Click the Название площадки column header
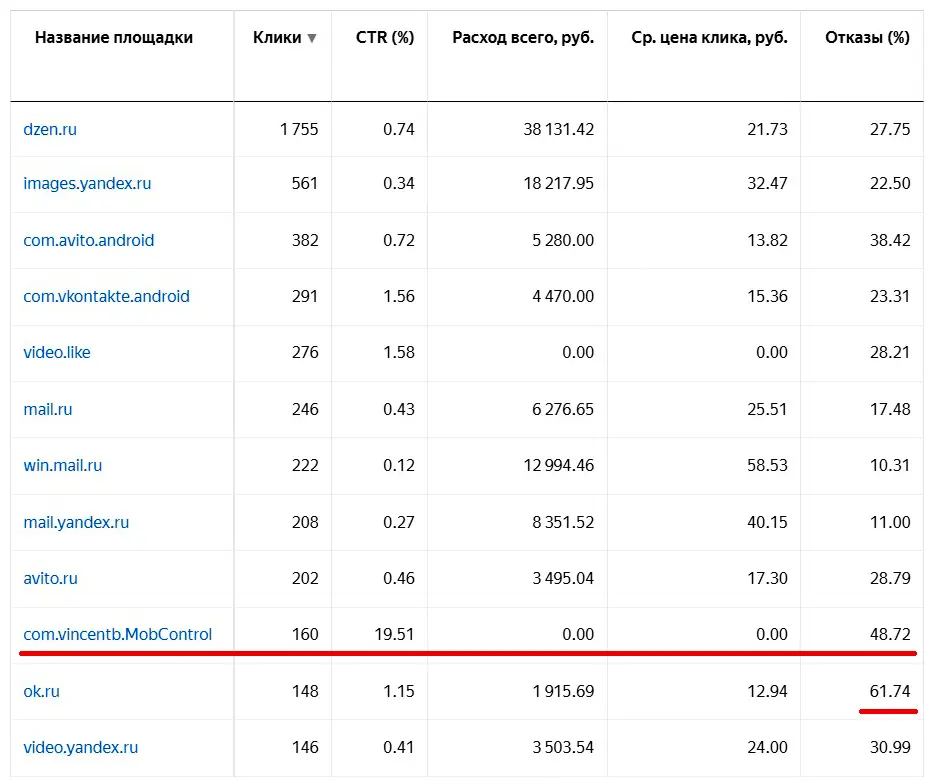This screenshot has width=934, height=782. click(x=114, y=38)
